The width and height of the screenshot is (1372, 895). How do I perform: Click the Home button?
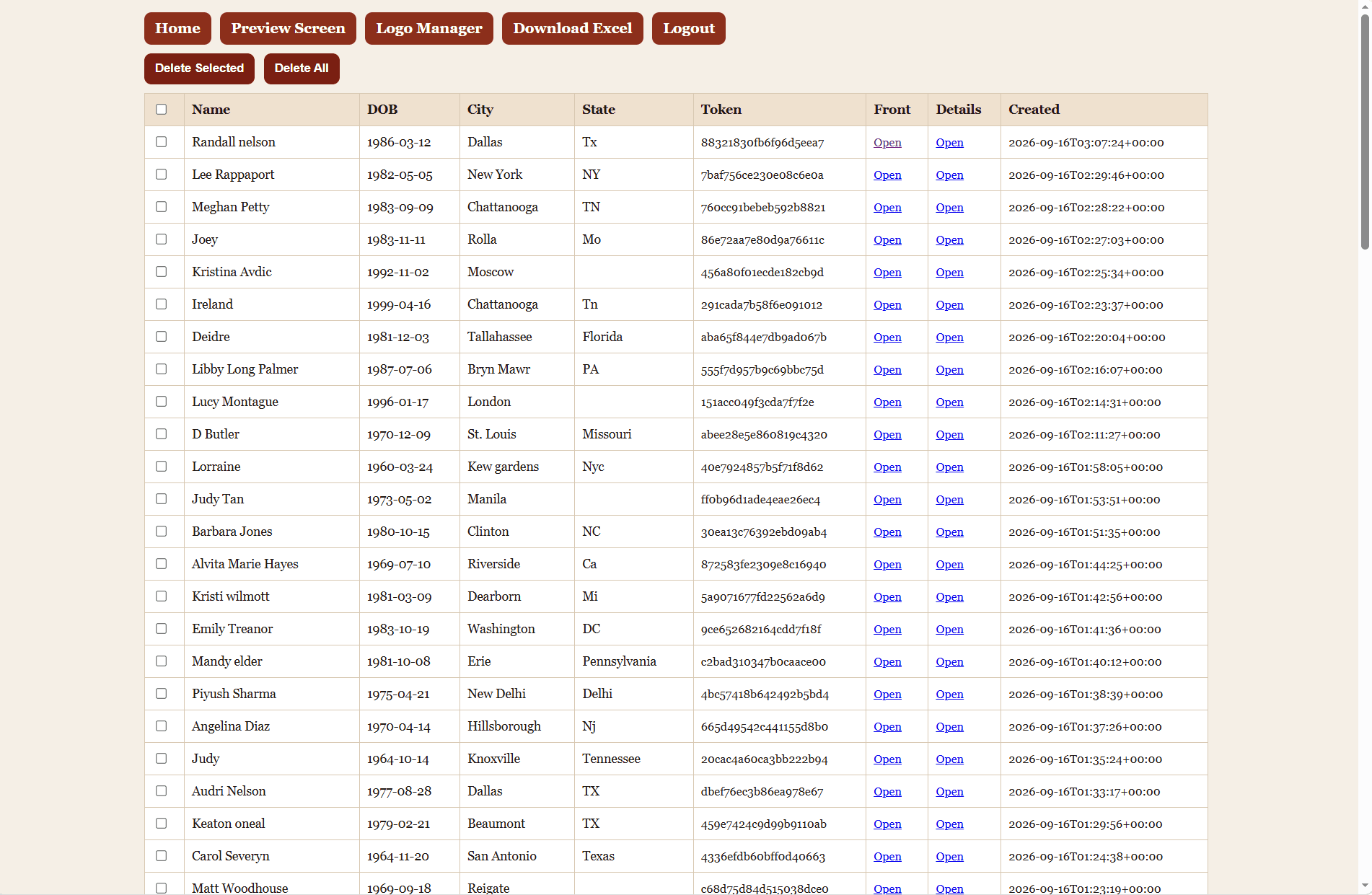coord(177,28)
